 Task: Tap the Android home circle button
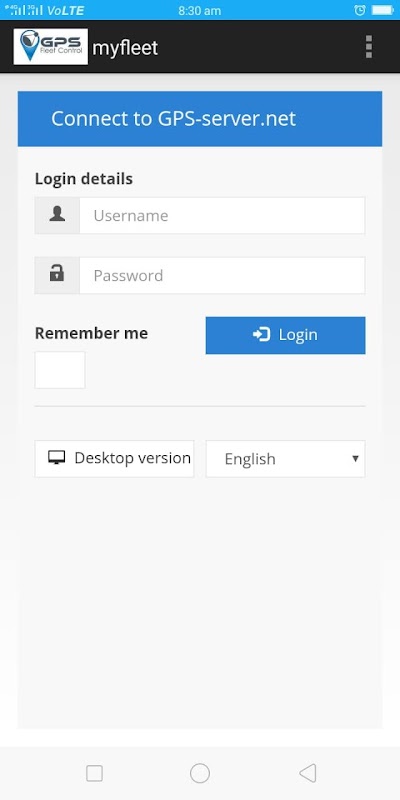point(200,773)
